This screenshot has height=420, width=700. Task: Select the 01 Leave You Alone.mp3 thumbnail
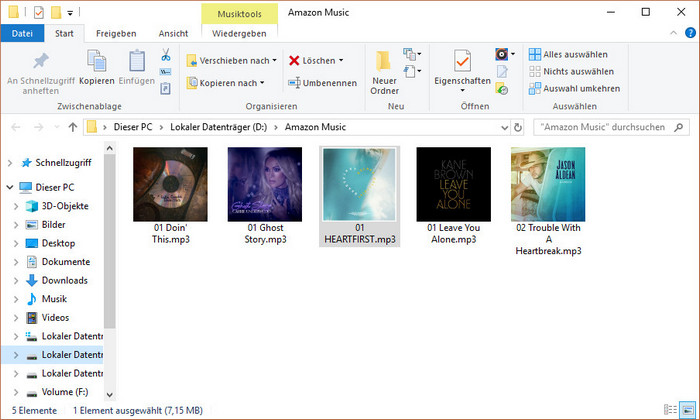[x=454, y=184]
